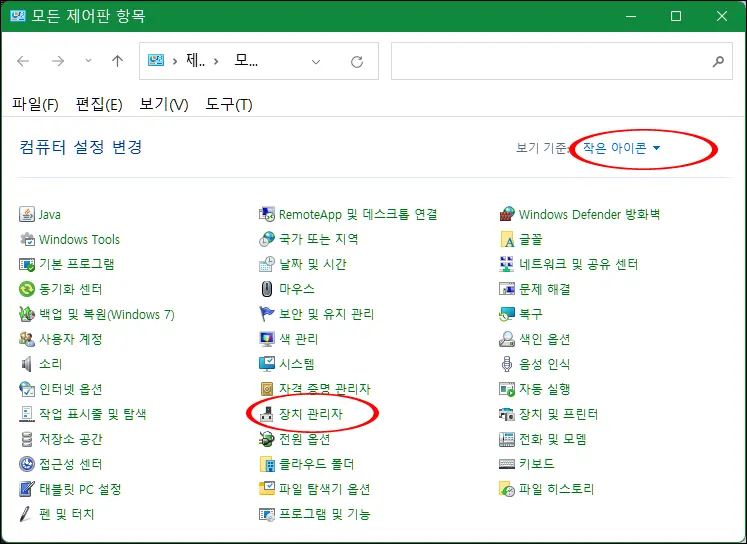Click the 국가 또는 지역 globe icon
747x544 pixels.
267,239
